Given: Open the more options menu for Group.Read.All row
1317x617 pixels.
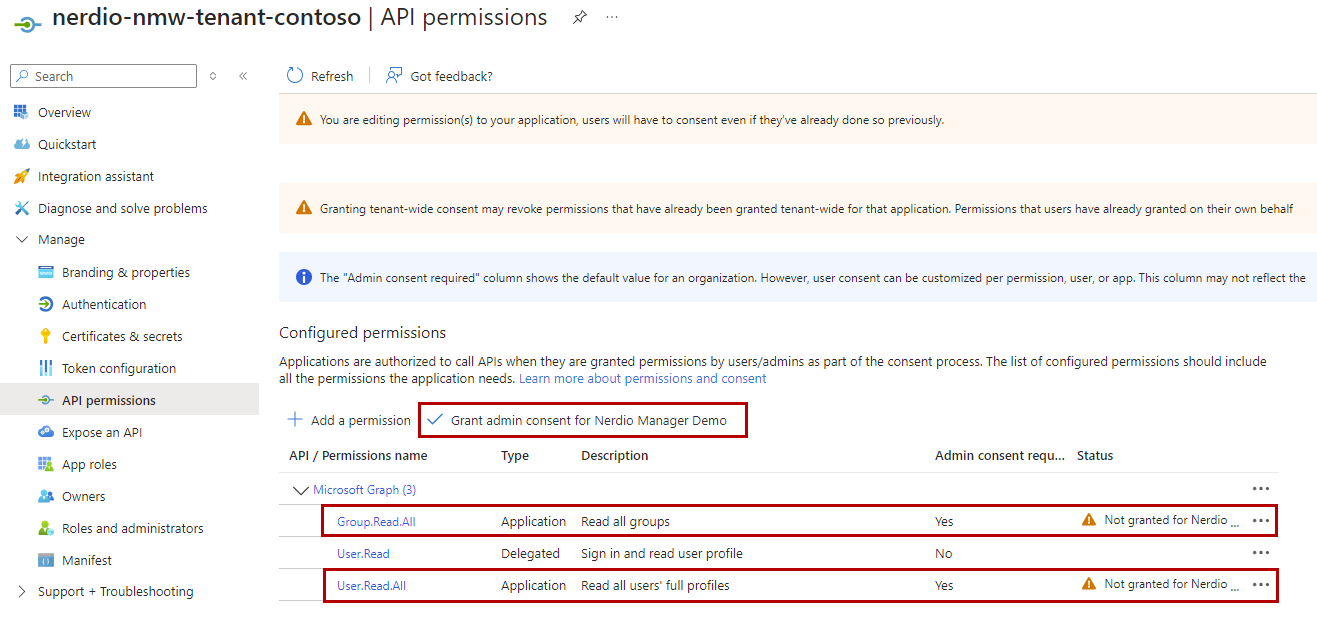Looking at the screenshot, I should click(x=1261, y=521).
